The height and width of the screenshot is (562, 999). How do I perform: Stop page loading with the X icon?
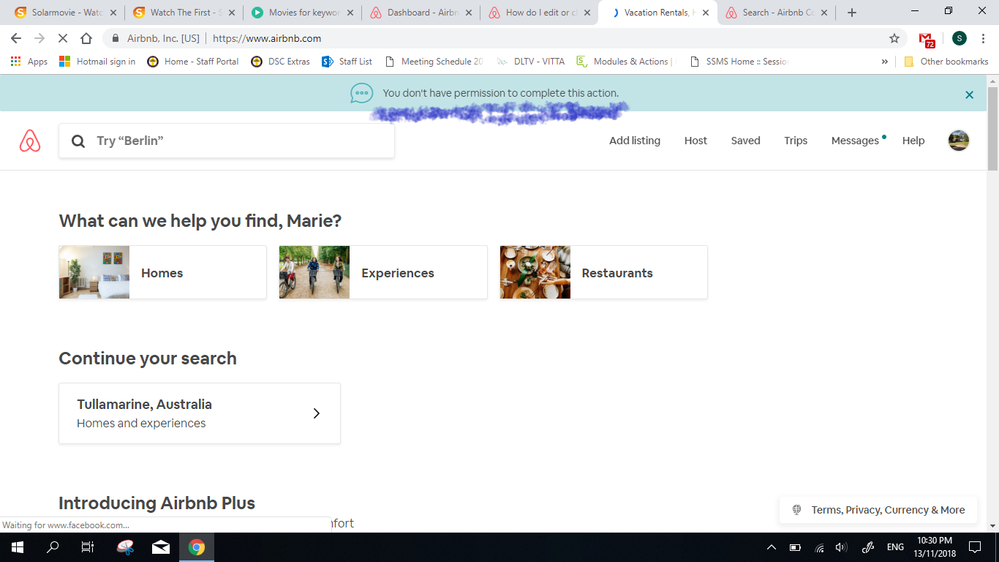pos(62,39)
